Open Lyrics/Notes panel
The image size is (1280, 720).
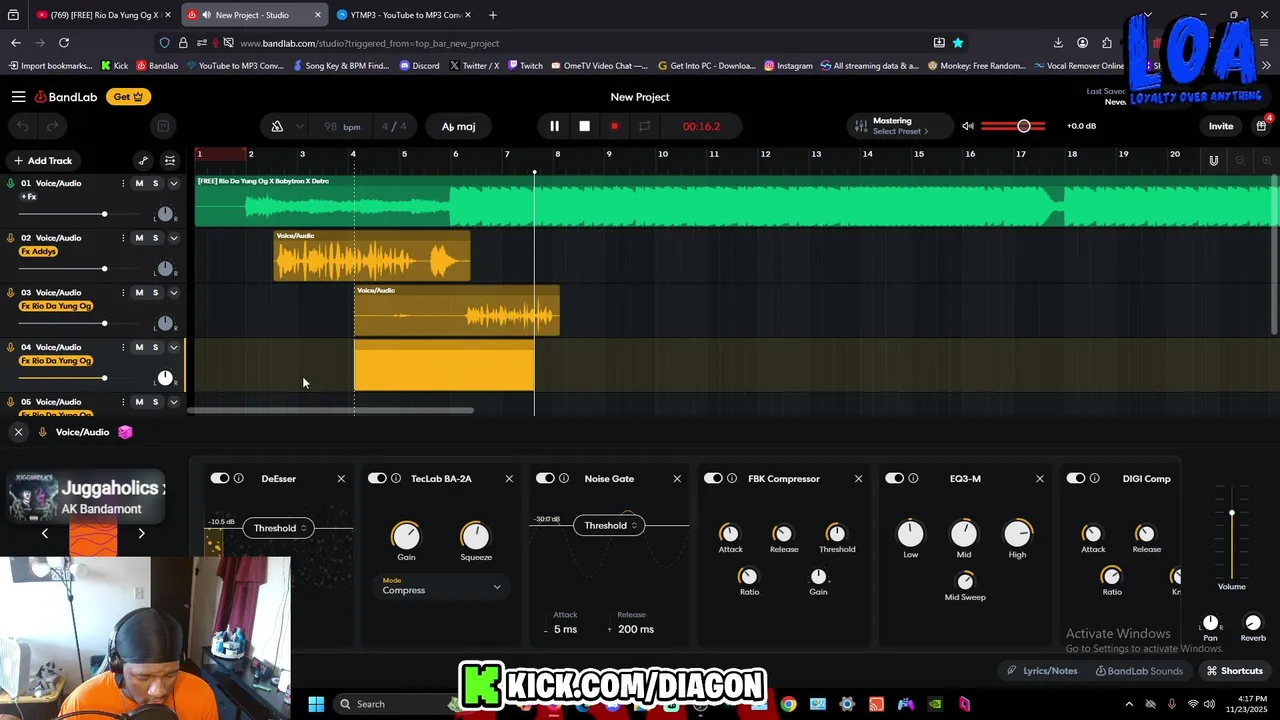1041,671
